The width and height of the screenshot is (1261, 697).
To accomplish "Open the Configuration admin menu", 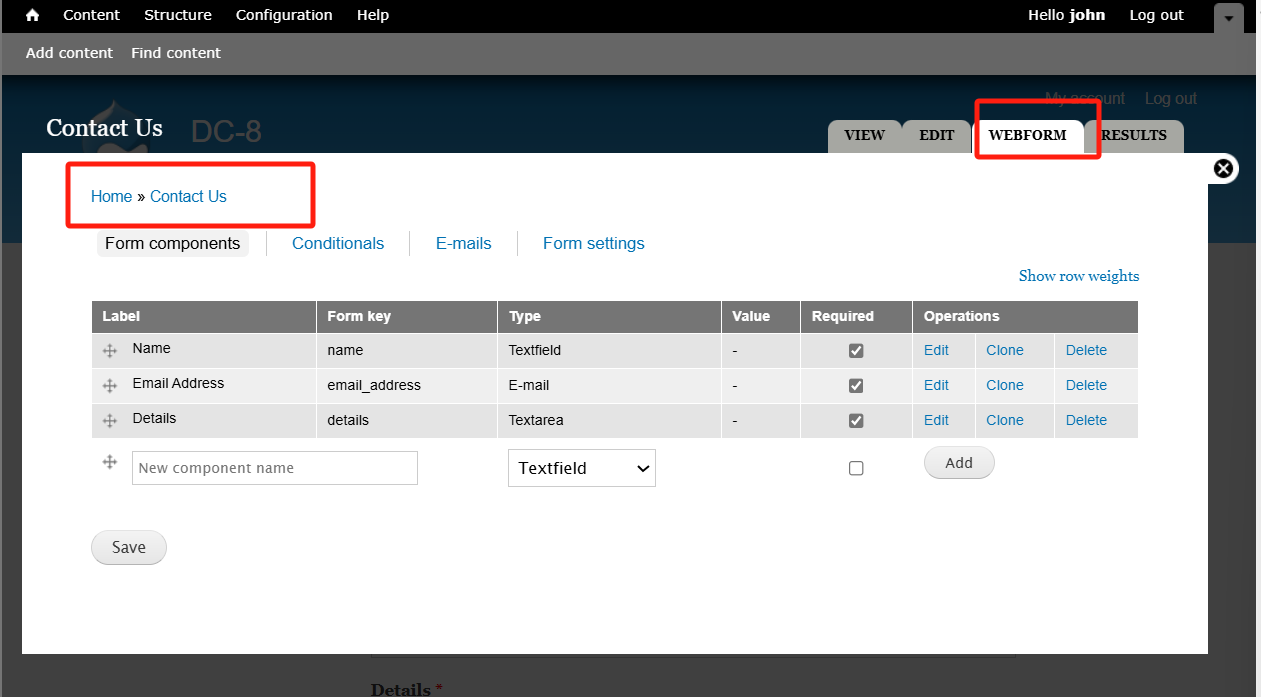I will pyautogui.click(x=284, y=15).
